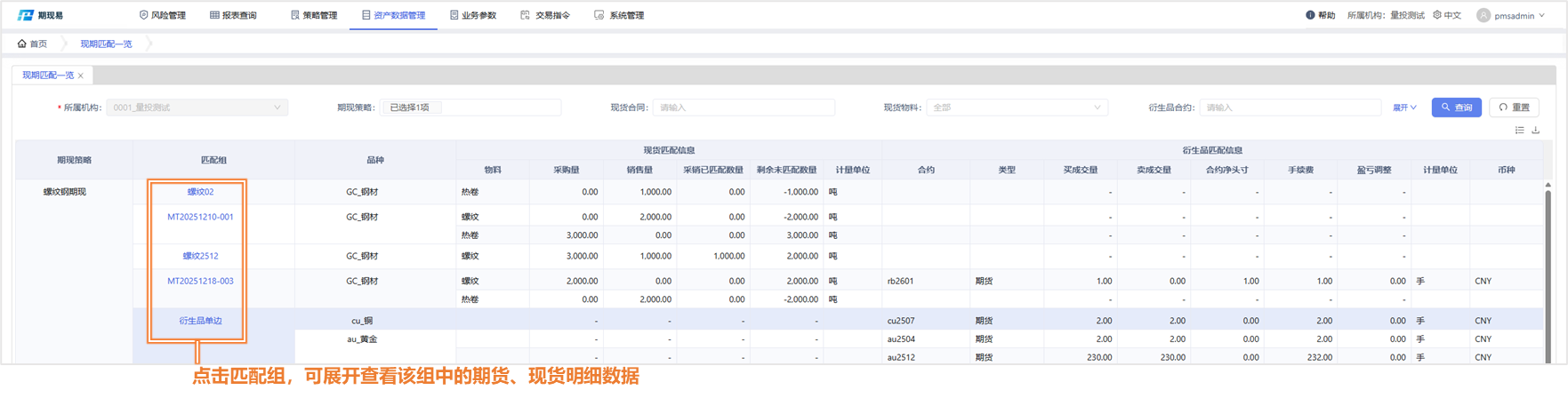Viewport: 1568px width, 398px height.
Task: Open the 风险管理 menu
Action: click(163, 15)
